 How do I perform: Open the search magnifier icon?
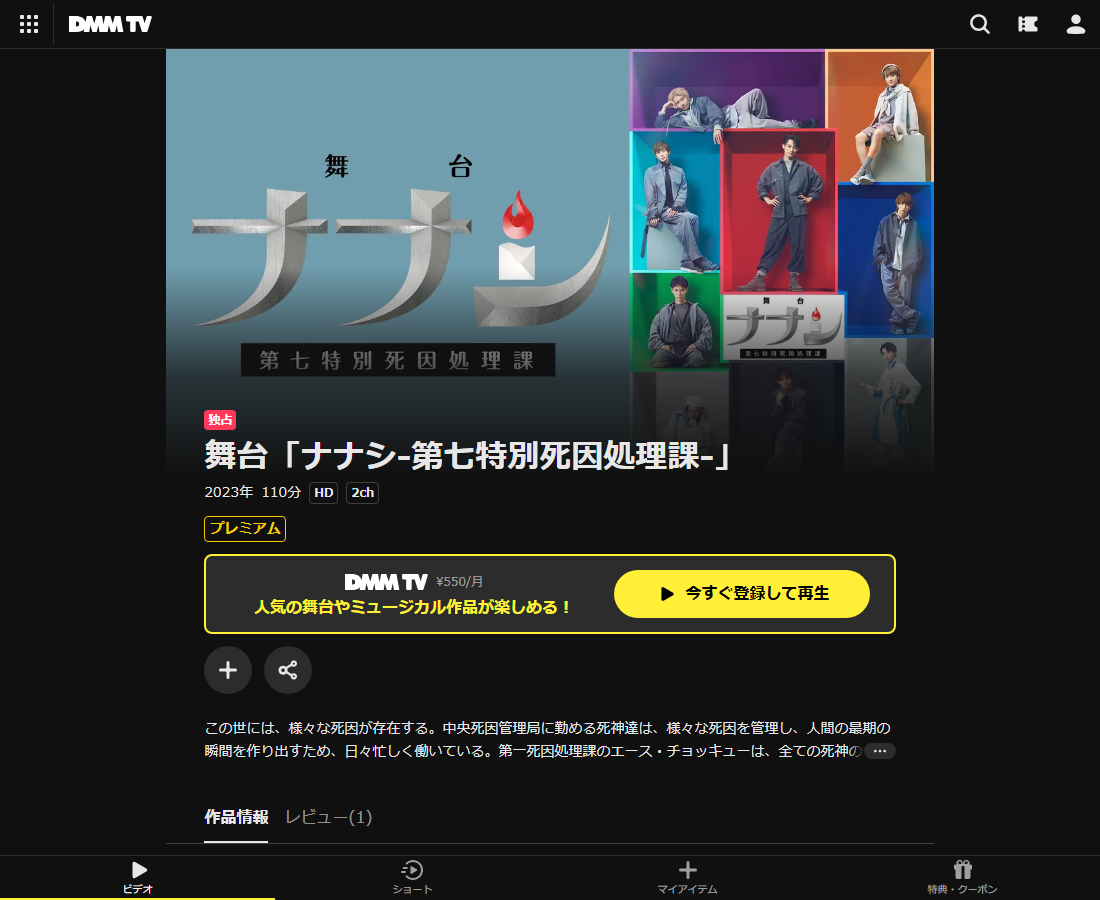coord(979,25)
